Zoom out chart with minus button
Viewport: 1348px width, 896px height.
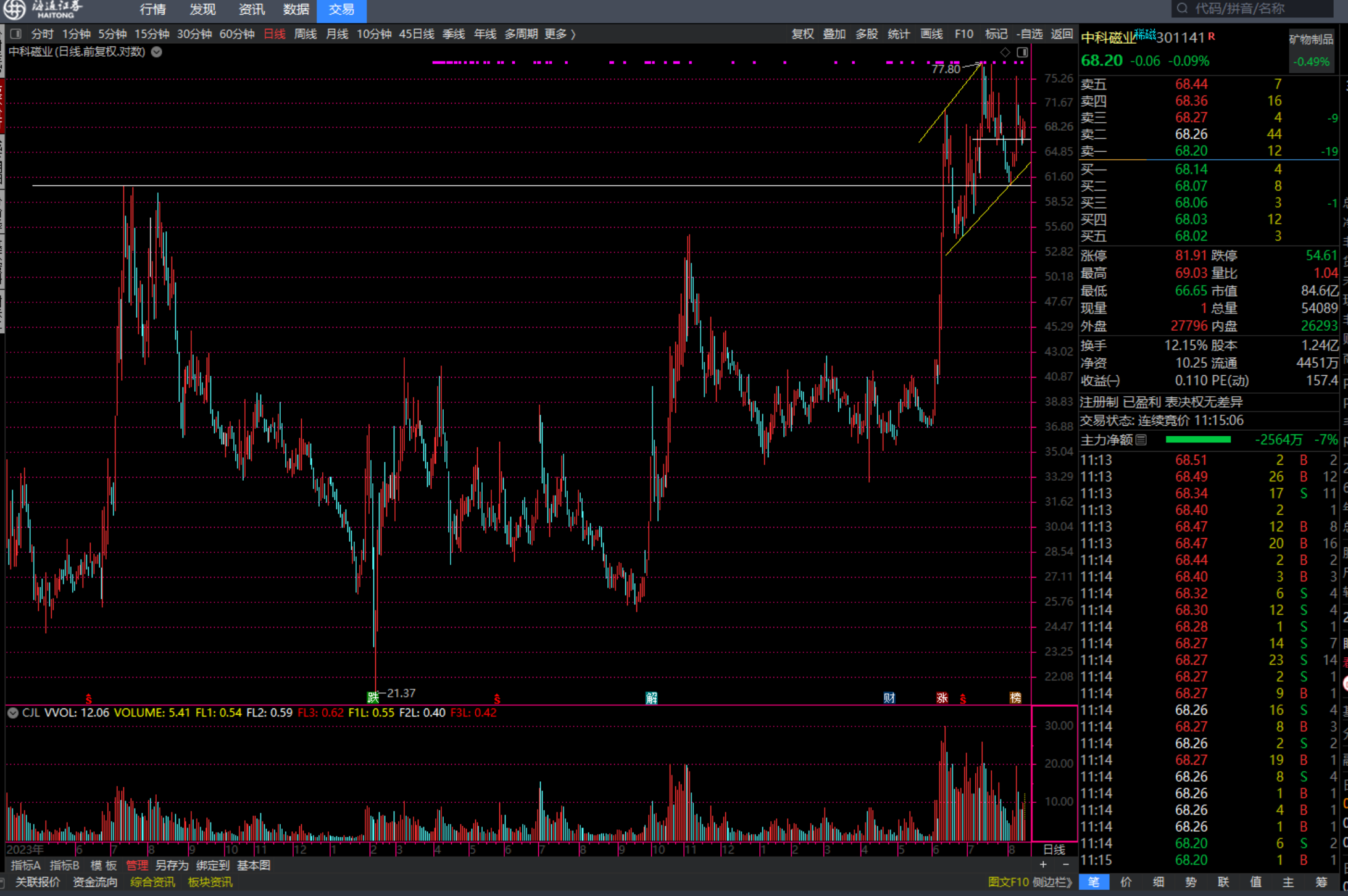pyautogui.click(x=1066, y=865)
